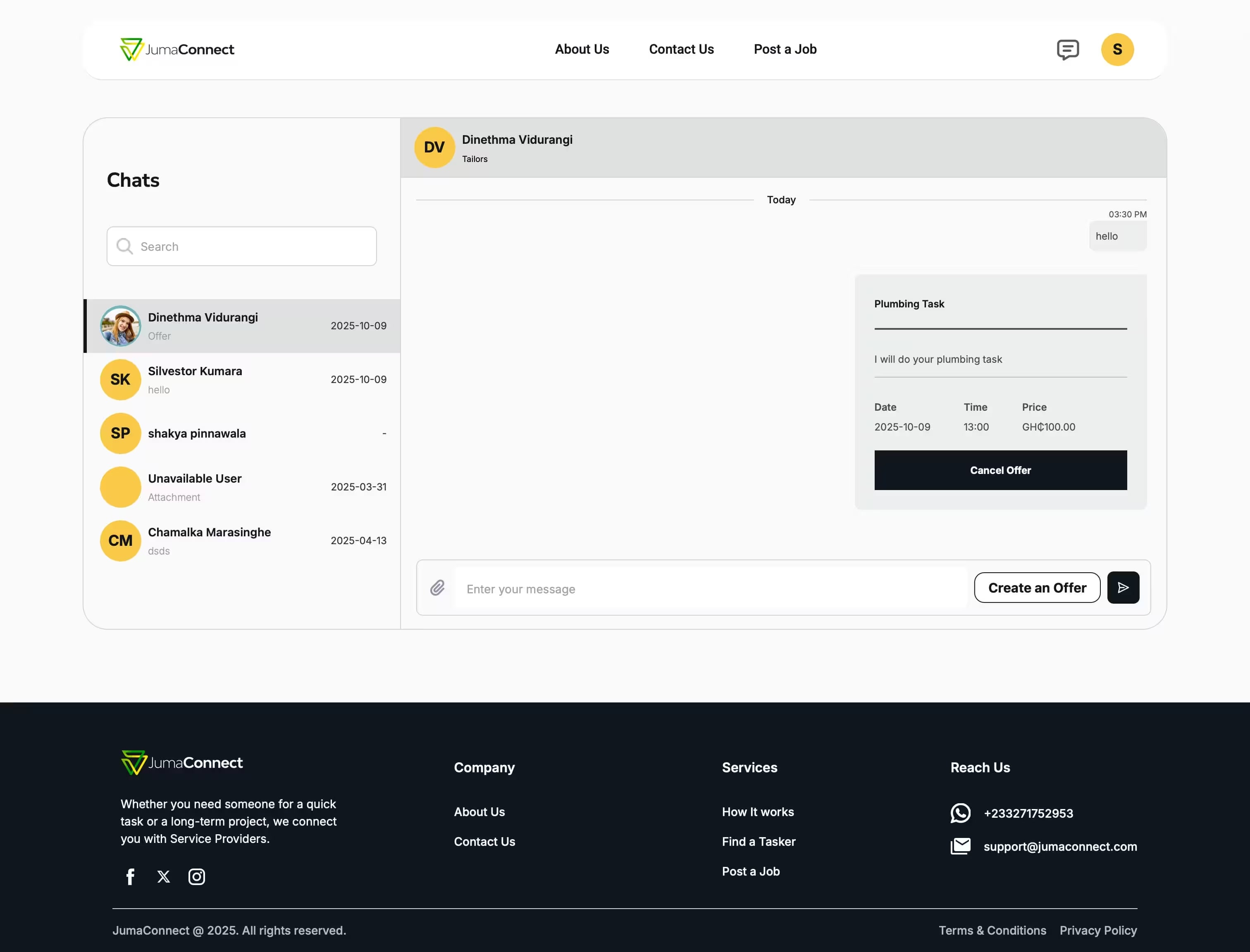Open JumaConnect's Facebook page icon
This screenshot has height=952, width=1250.
[x=130, y=876]
